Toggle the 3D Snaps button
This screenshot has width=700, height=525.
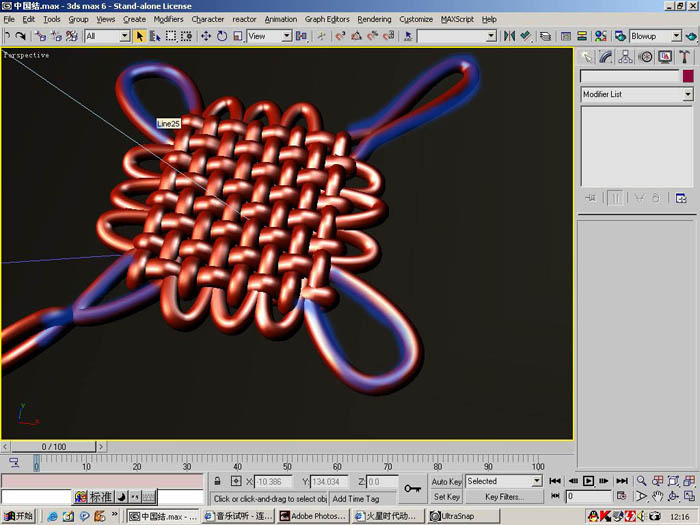341,36
